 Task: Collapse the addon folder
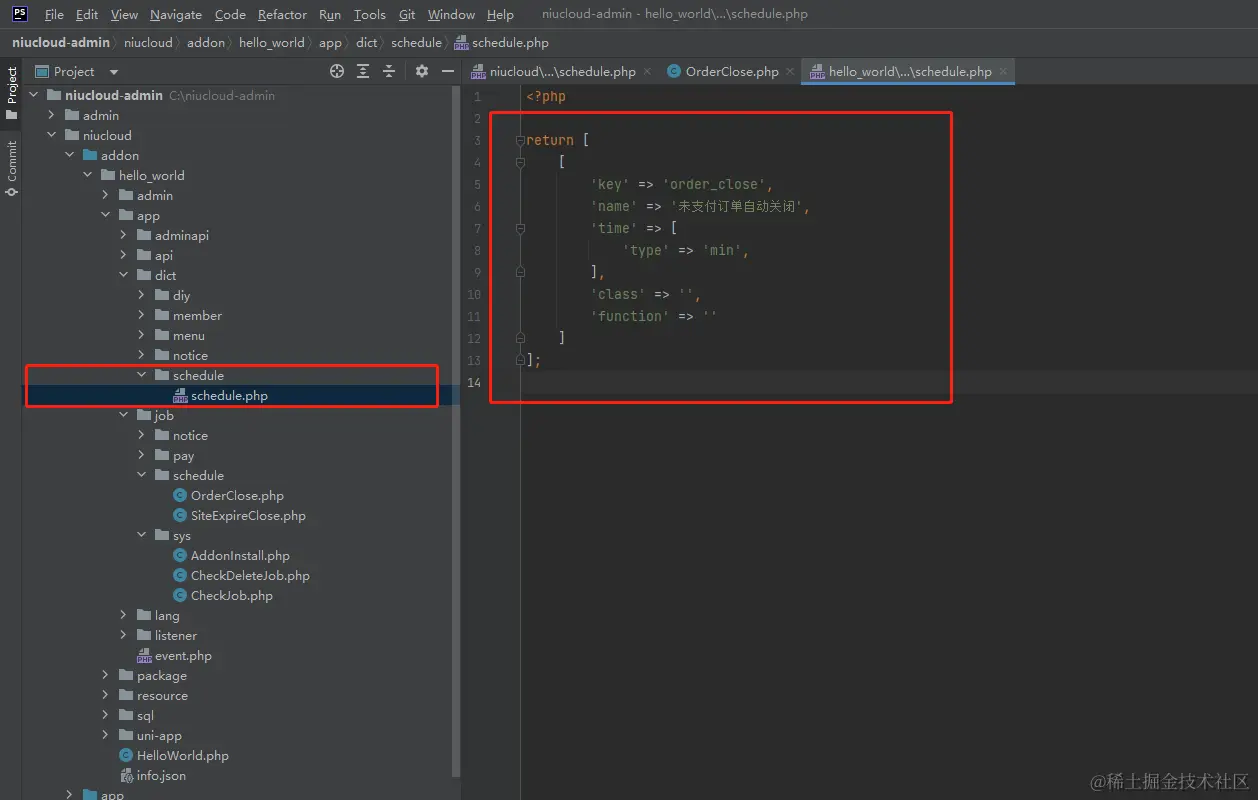click(70, 155)
